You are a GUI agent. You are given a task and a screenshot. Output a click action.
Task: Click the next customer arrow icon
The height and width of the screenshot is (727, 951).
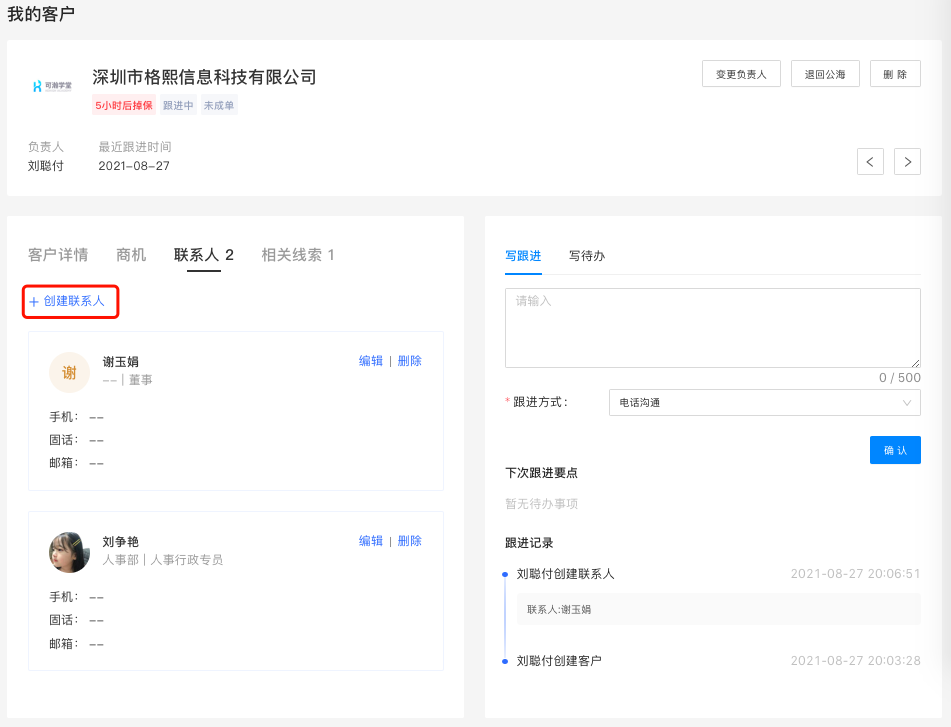click(x=907, y=161)
